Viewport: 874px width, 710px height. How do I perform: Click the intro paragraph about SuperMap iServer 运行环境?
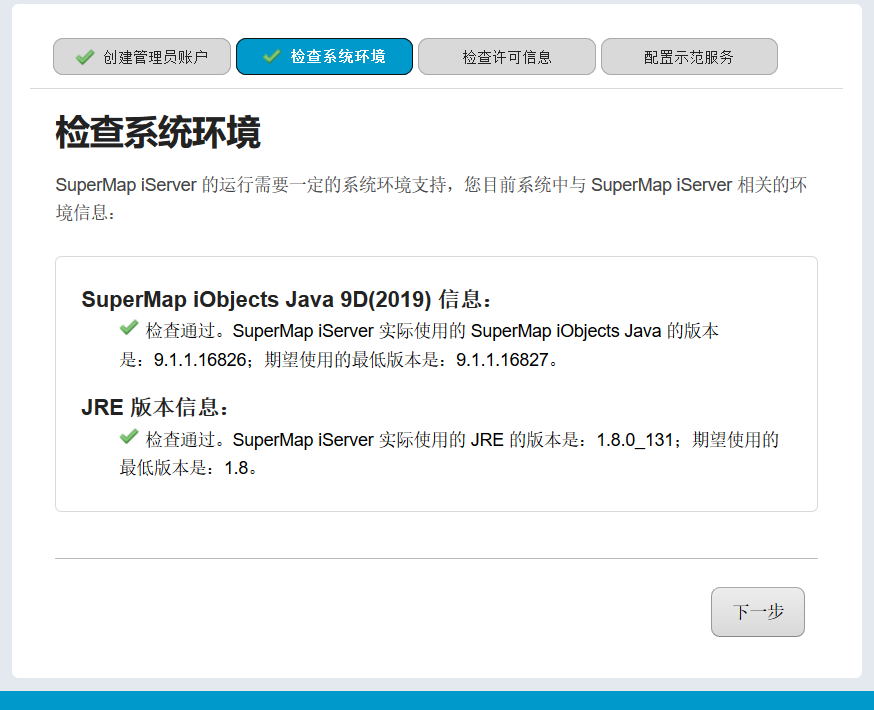[431, 198]
